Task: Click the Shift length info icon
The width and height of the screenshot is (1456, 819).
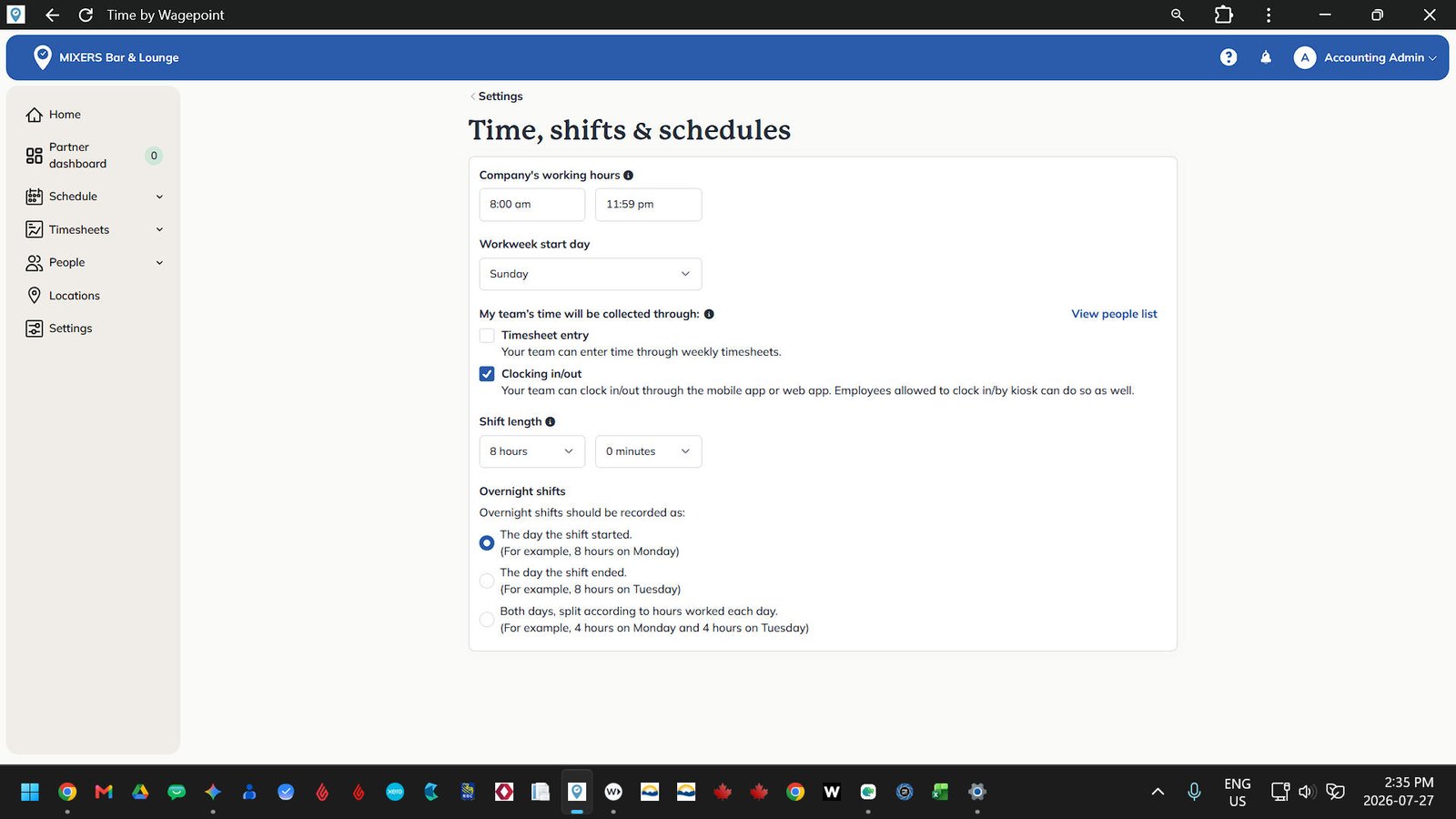Action: point(550,422)
